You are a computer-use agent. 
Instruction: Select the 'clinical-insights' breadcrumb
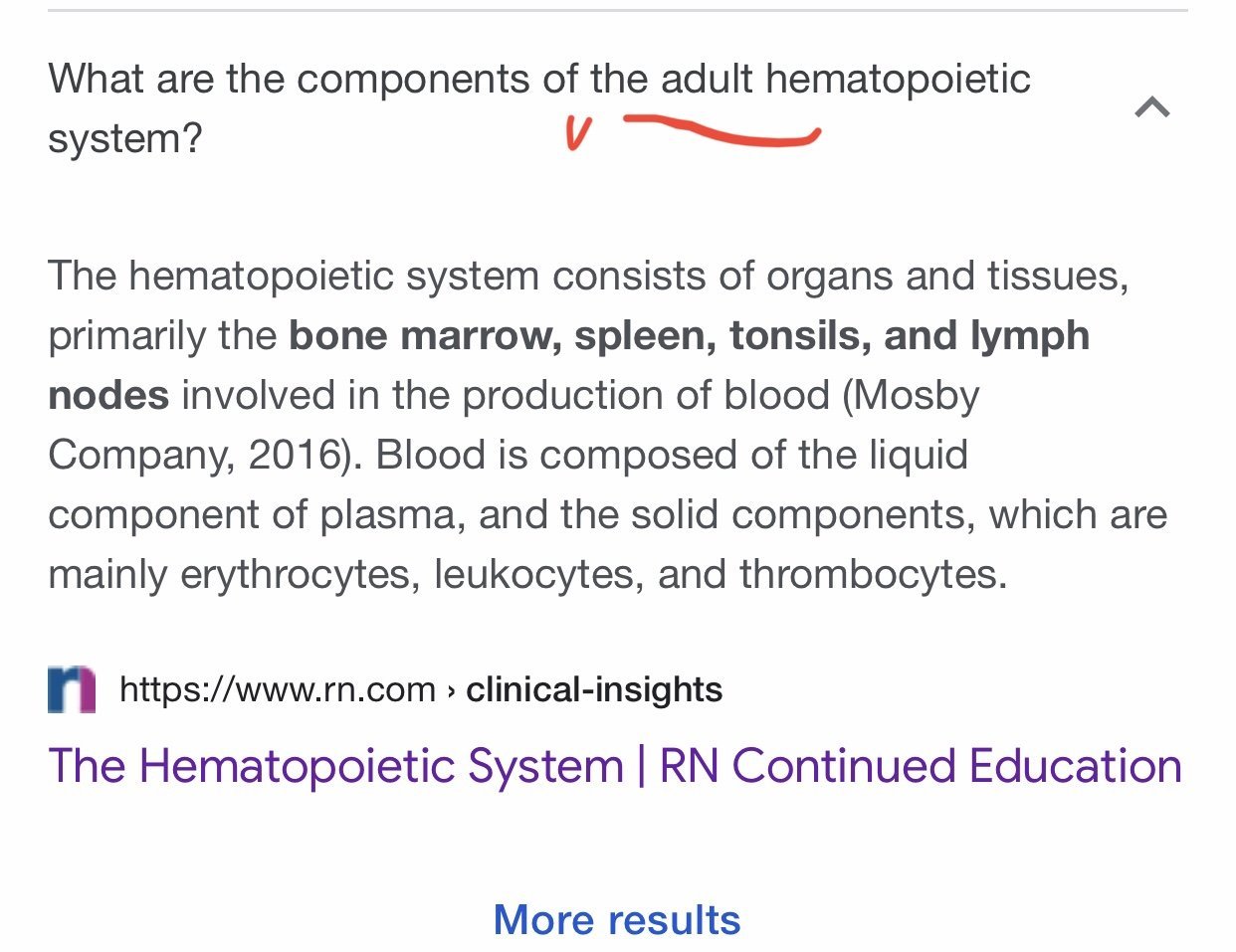(x=594, y=689)
